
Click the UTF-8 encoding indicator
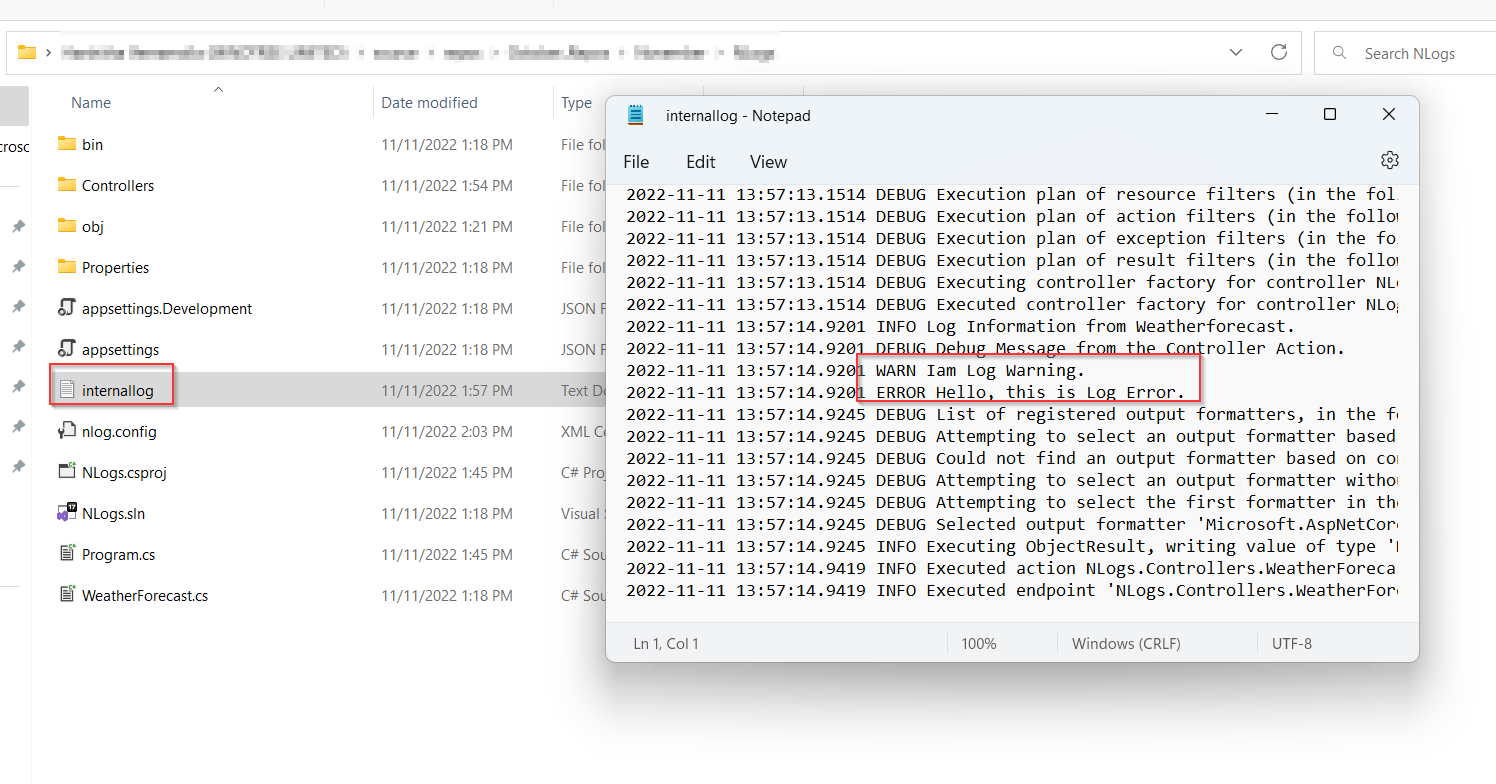tap(1292, 644)
